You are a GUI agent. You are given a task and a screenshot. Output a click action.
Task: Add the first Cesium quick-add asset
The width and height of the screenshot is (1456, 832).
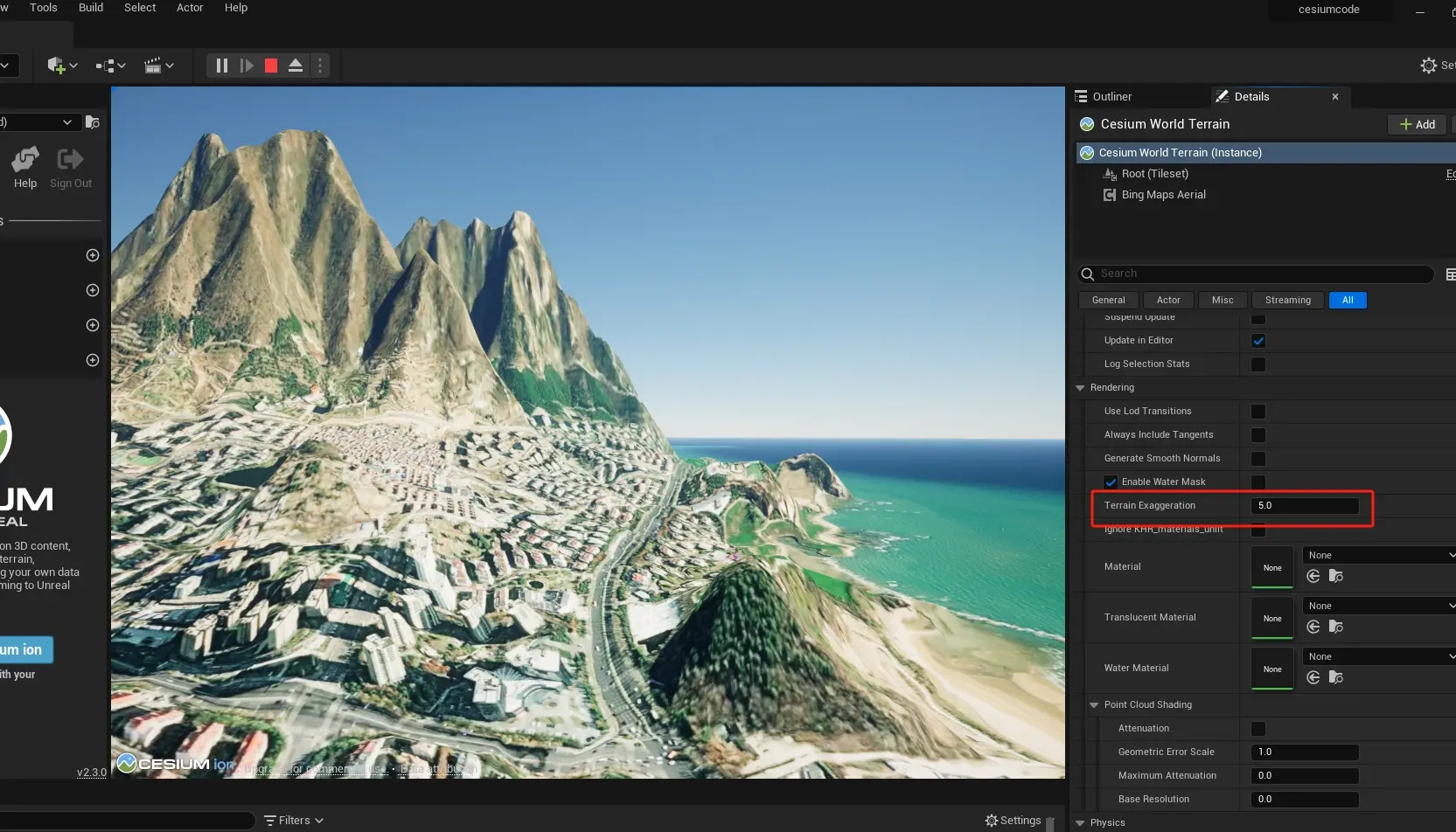(93, 255)
